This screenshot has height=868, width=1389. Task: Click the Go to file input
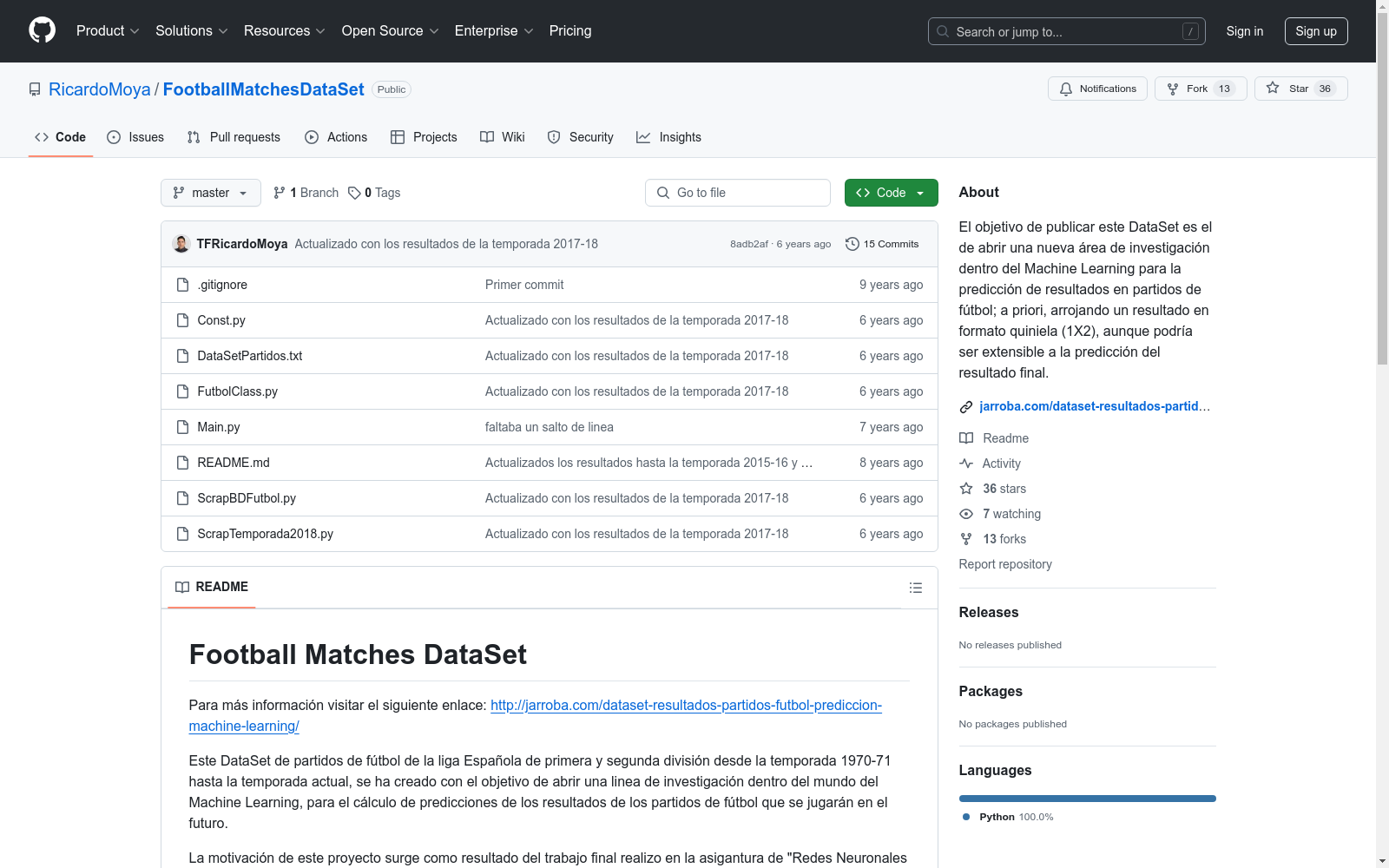(738, 193)
